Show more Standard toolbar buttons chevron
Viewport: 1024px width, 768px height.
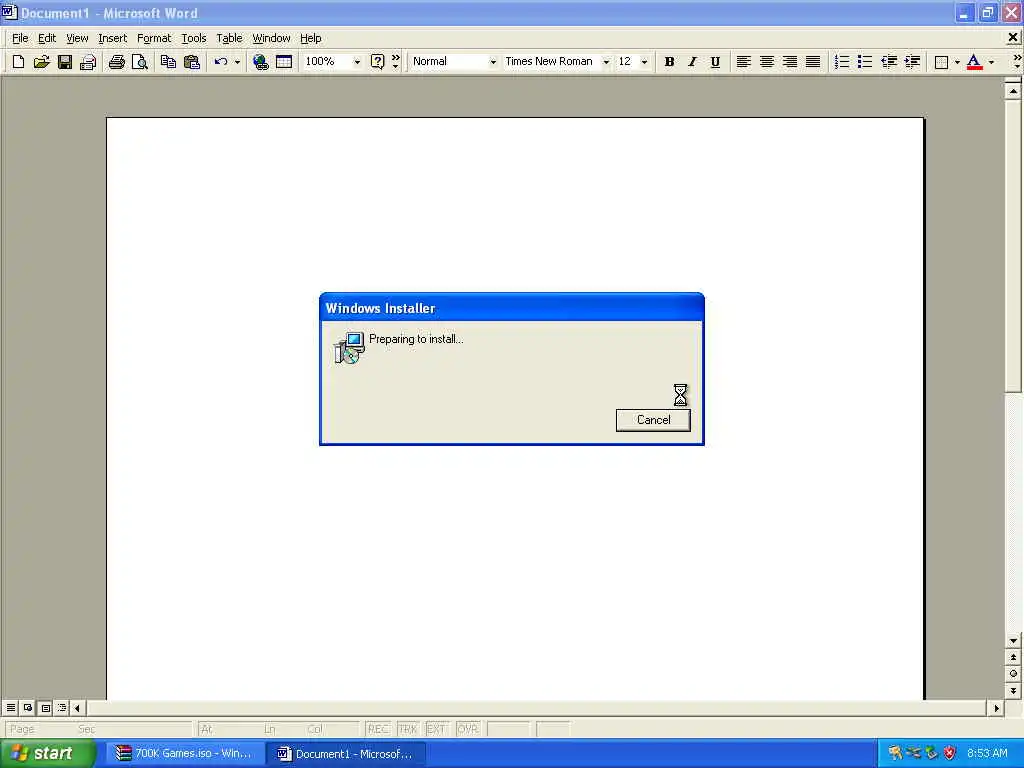click(396, 62)
